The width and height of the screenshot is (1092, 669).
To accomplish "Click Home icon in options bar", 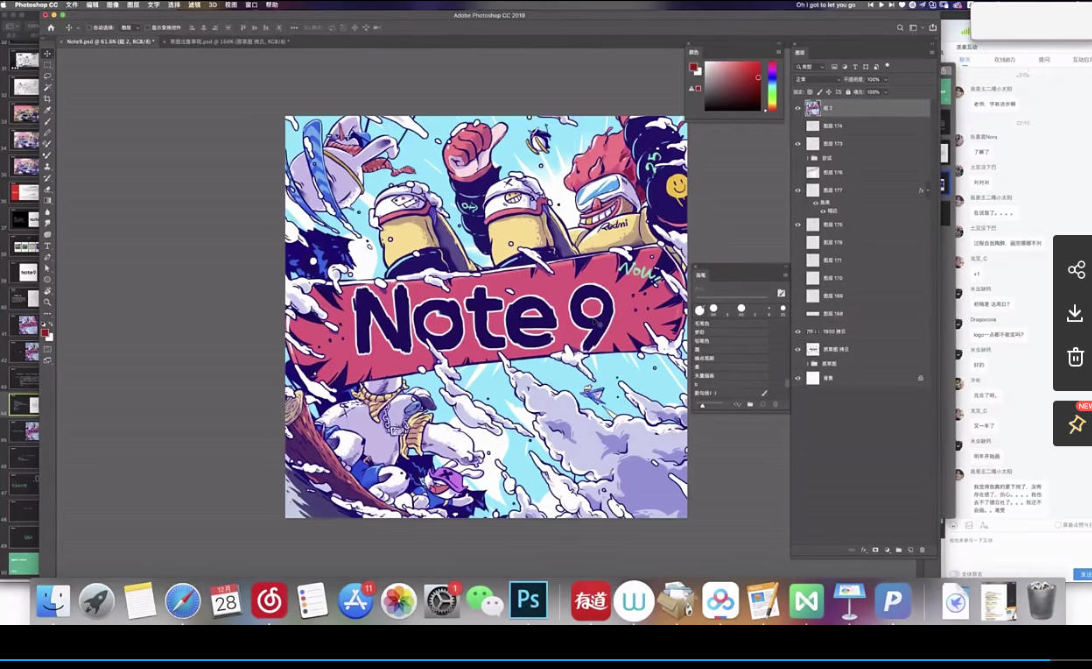I will [50, 28].
